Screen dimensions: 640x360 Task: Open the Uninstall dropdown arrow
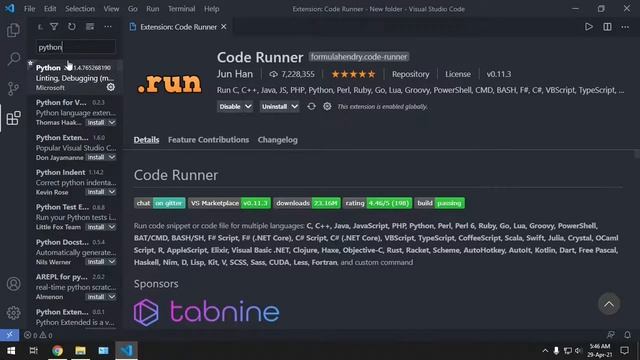point(294,107)
